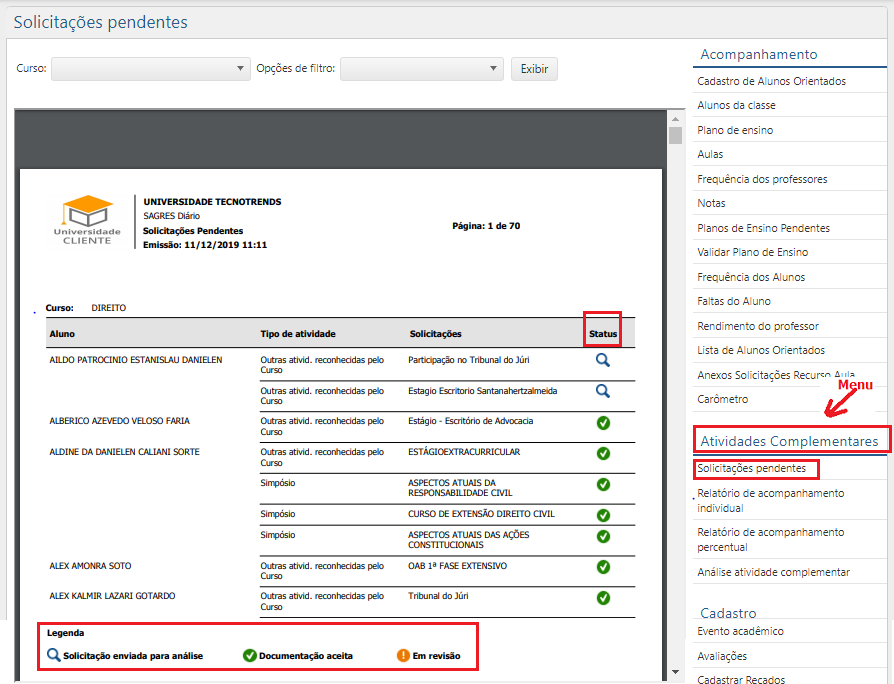Click report scrollbar down arrow
Image resolution: width=894 pixels, height=684 pixels.
(676, 671)
